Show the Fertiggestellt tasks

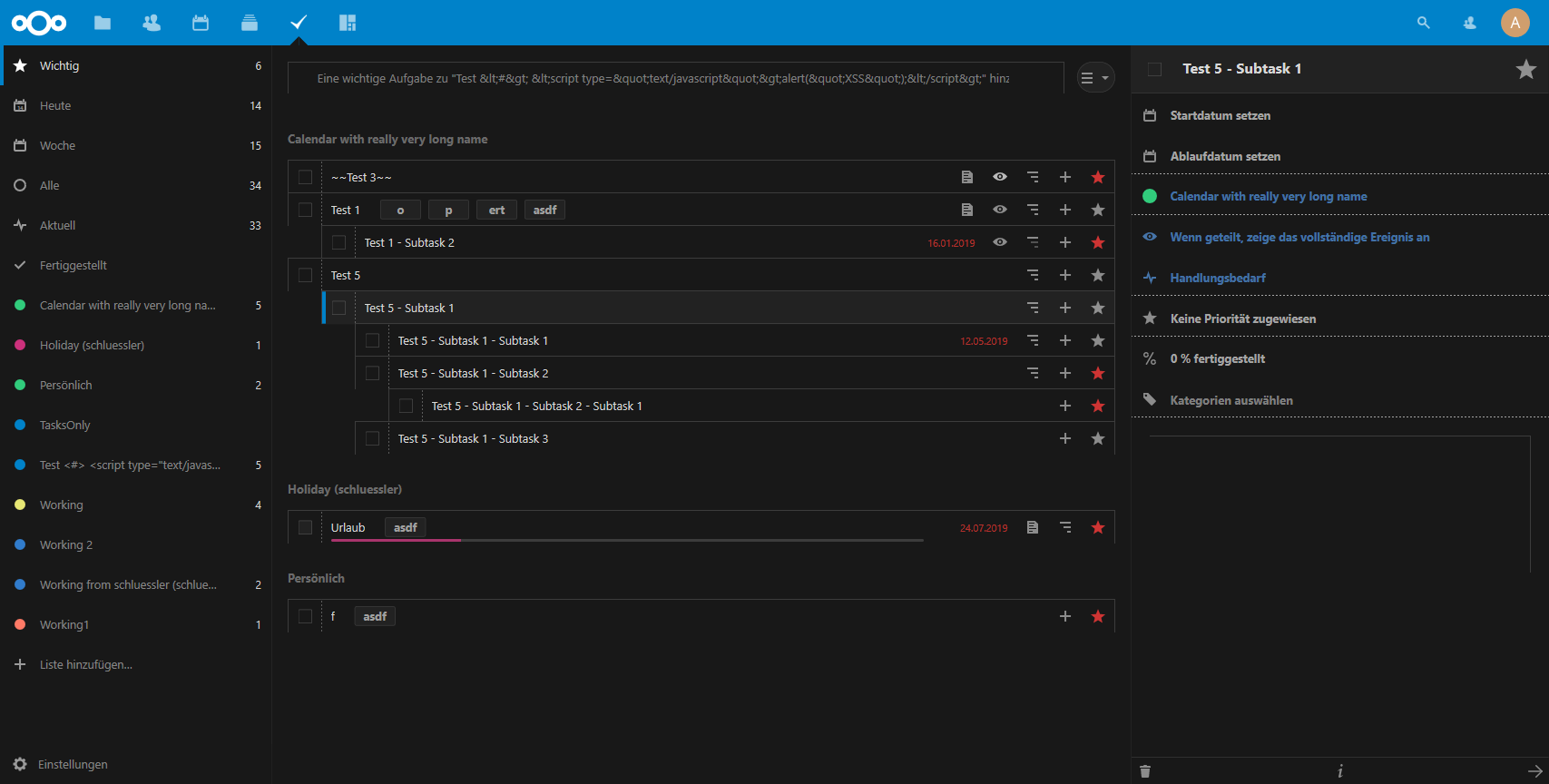pyautogui.click(x=136, y=265)
